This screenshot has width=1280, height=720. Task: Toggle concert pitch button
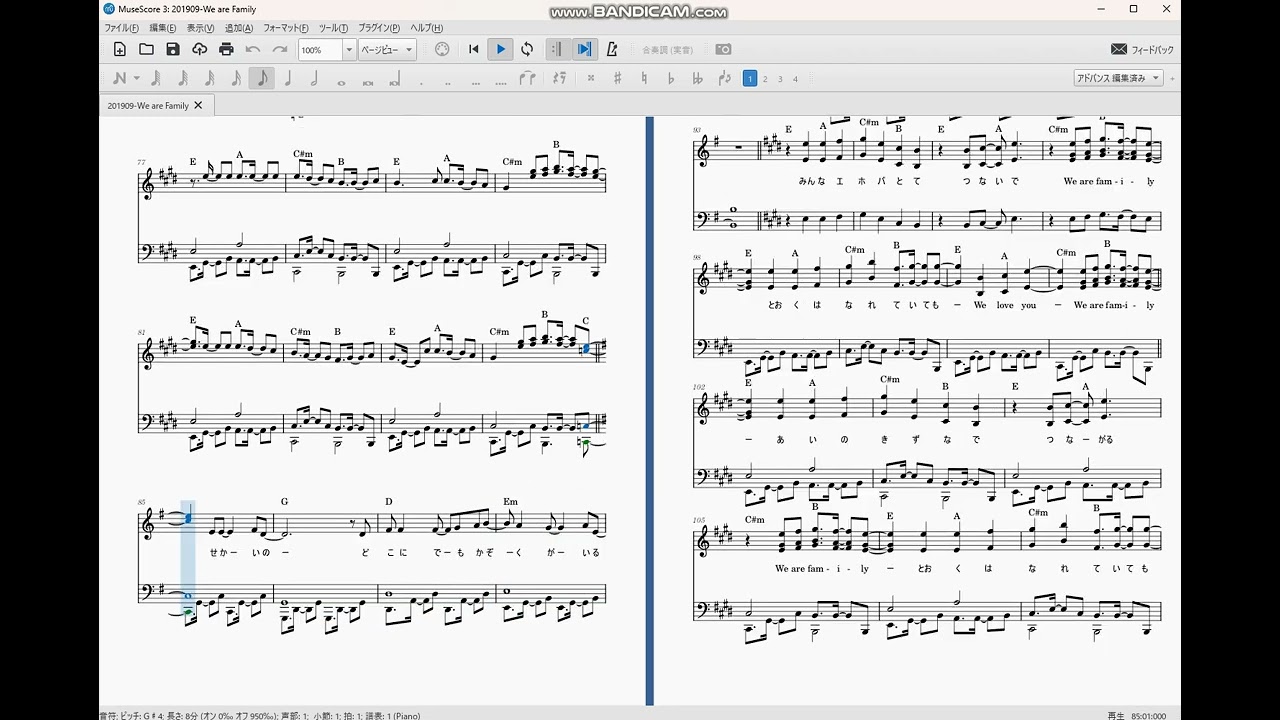[667, 49]
